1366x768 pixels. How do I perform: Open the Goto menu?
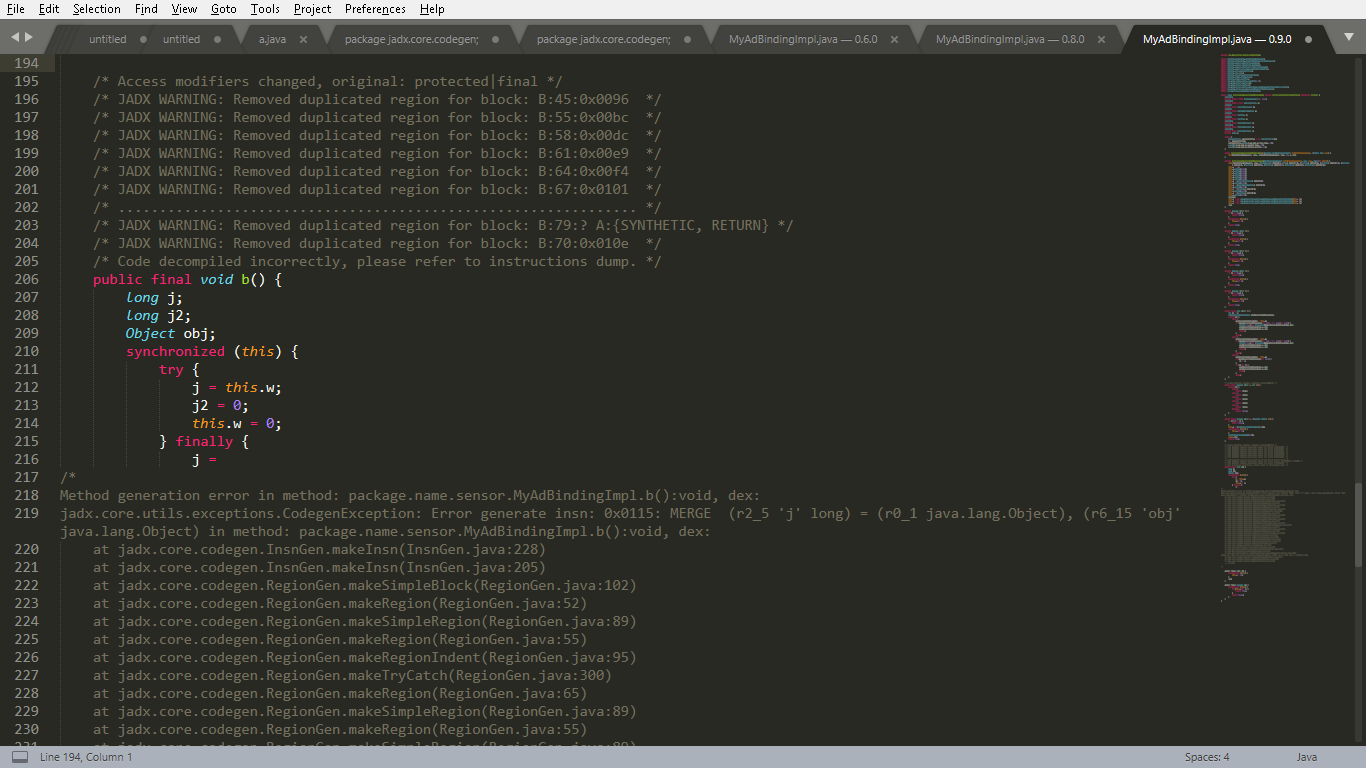pyautogui.click(x=223, y=9)
